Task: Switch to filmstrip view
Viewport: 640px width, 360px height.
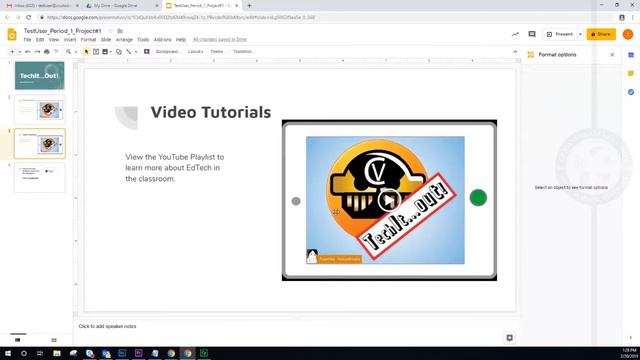Action: click(18, 340)
